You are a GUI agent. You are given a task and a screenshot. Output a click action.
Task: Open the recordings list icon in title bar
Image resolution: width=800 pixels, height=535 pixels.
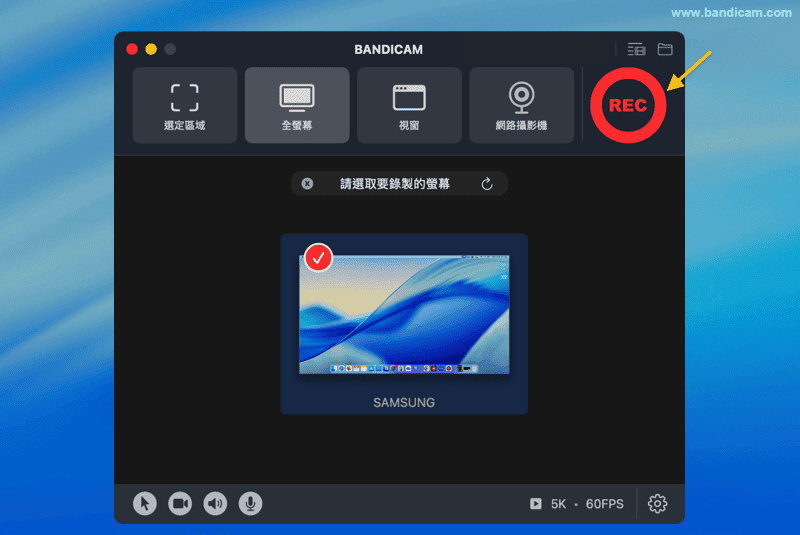point(636,49)
